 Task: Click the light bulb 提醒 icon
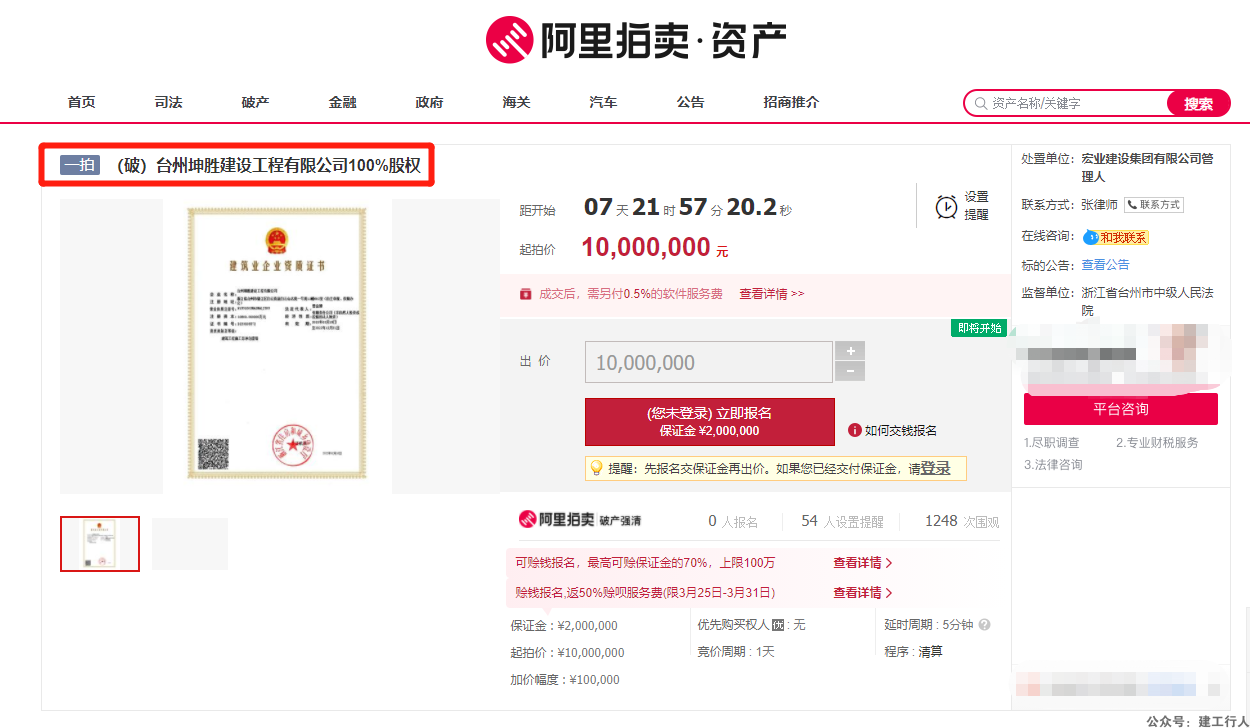coord(596,467)
